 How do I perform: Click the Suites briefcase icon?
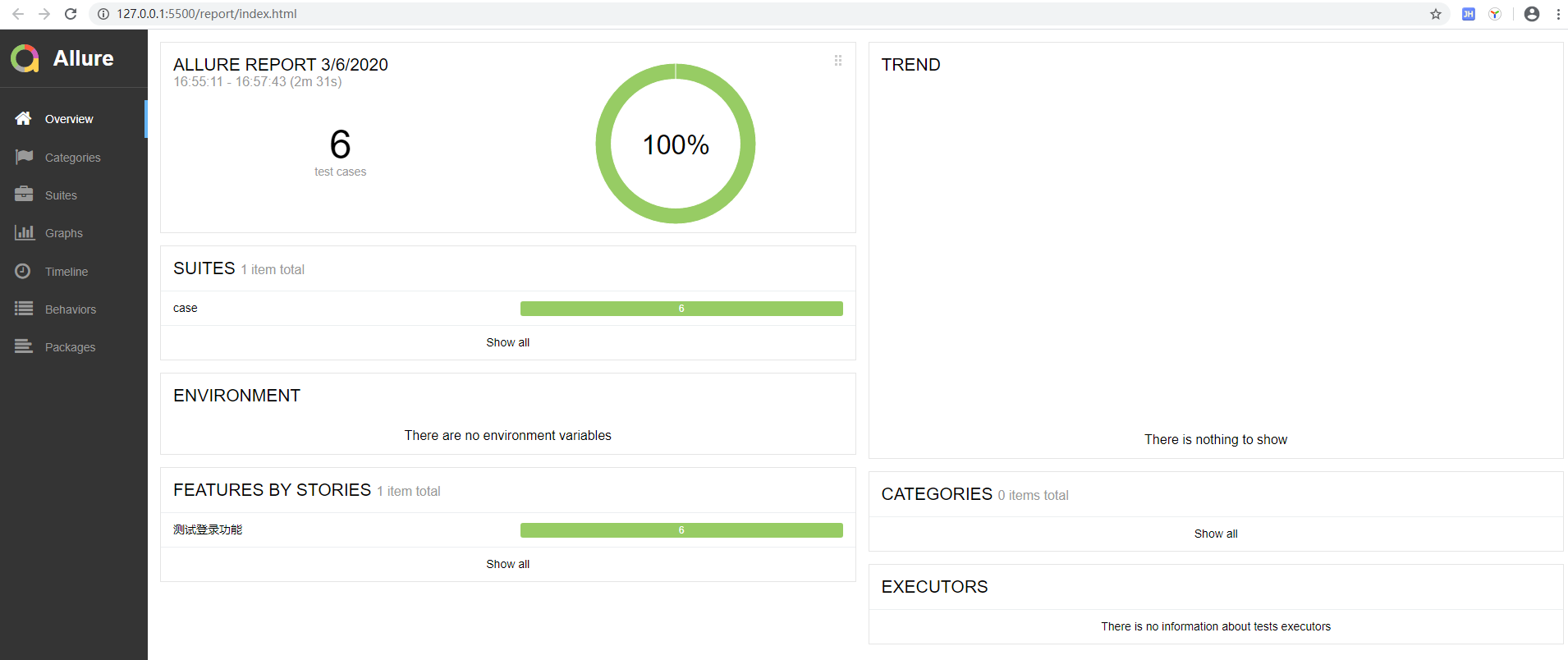tap(24, 195)
